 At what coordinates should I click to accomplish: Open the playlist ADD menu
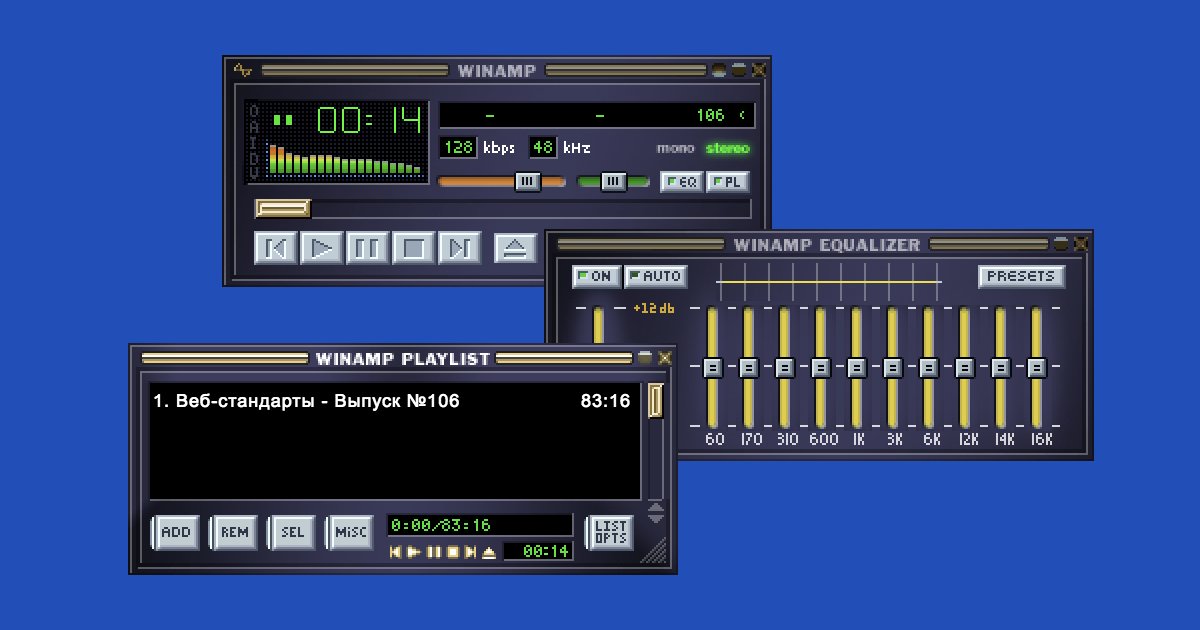tap(176, 532)
